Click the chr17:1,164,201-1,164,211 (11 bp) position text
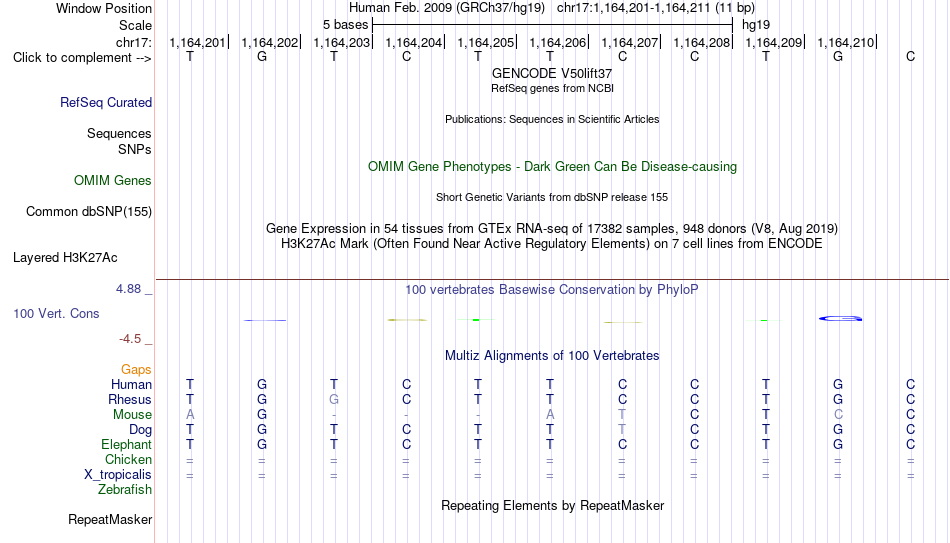Image resolution: width=950 pixels, height=543 pixels. (x=656, y=8)
